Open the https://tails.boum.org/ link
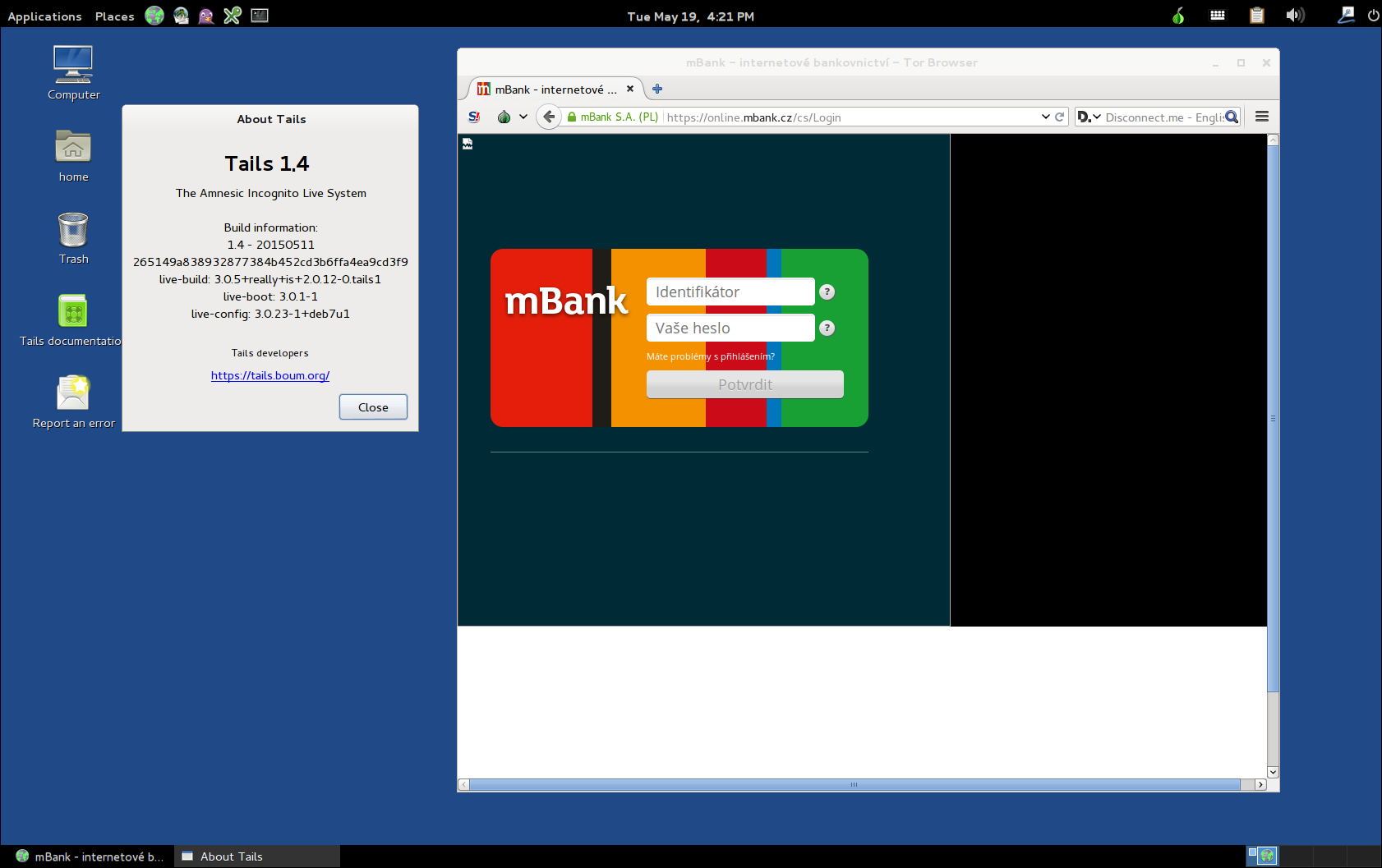Screen dimensions: 1382x868 (269, 375)
